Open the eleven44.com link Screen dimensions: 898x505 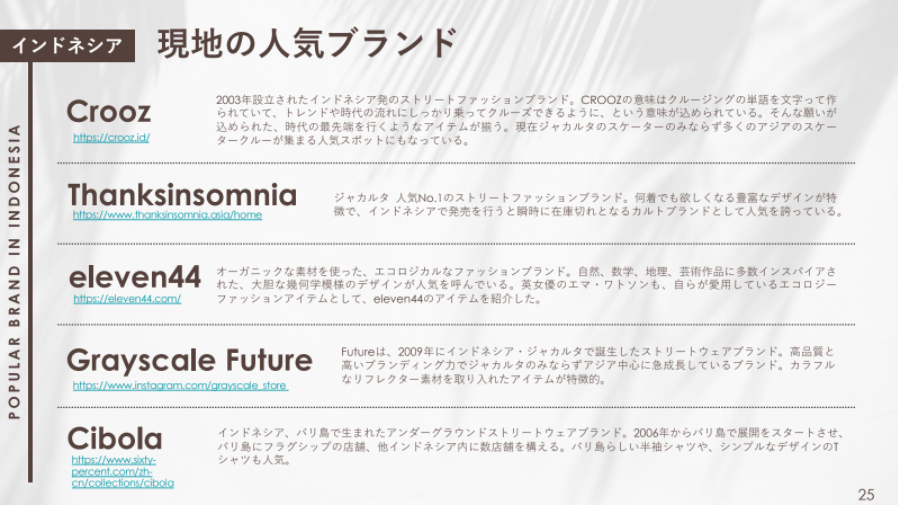(x=127, y=298)
